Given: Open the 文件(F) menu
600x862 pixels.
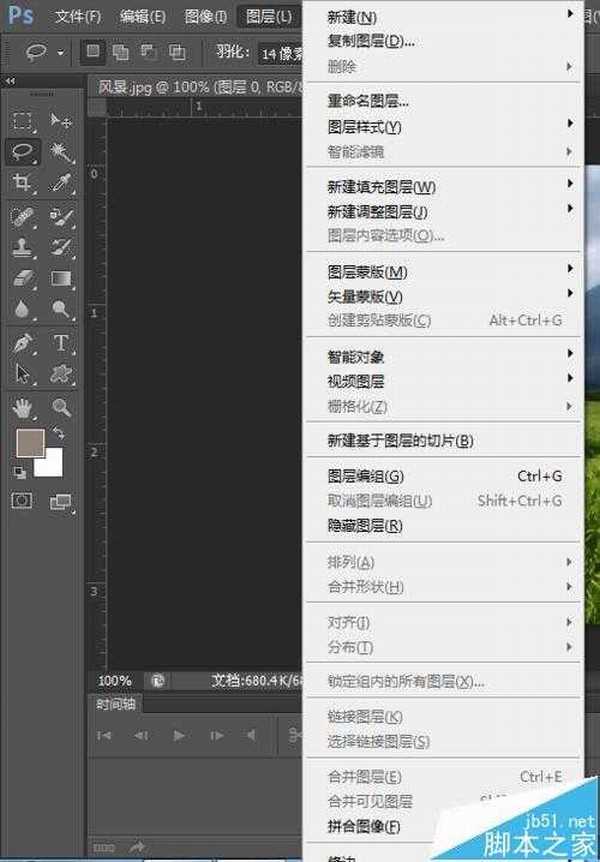Looking at the screenshot, I should [78, 17].
